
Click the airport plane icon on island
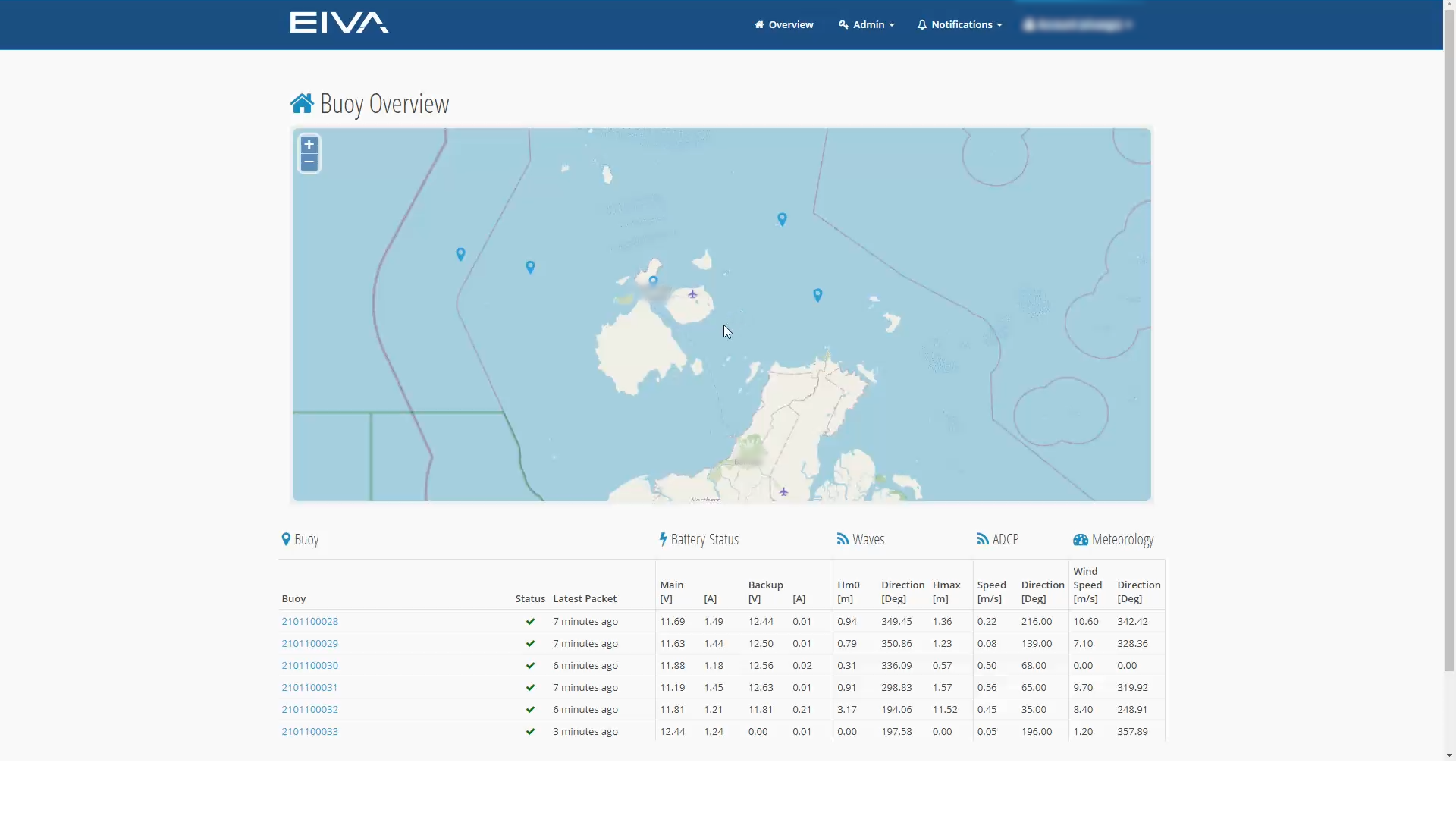pos(692,293)
